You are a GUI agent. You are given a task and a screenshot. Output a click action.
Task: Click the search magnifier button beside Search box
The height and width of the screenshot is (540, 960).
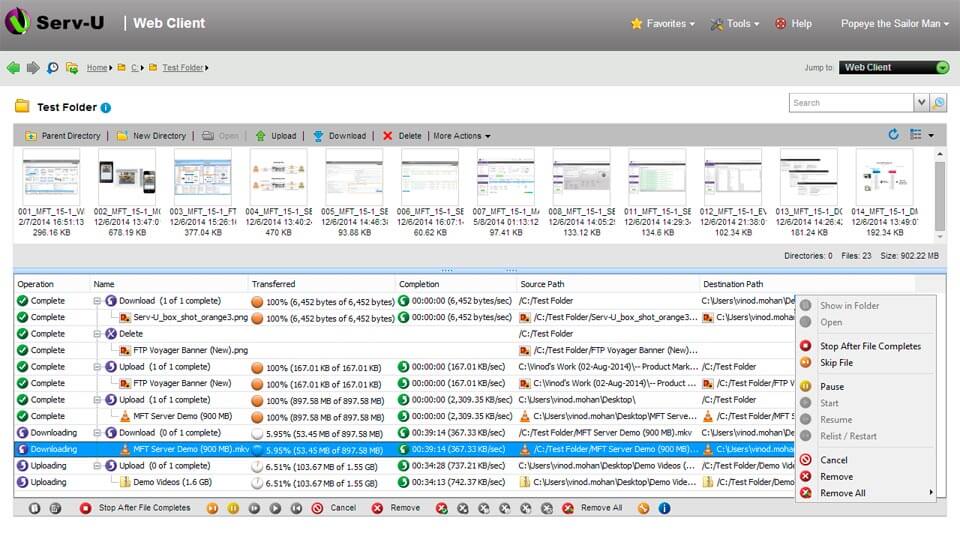938,103
